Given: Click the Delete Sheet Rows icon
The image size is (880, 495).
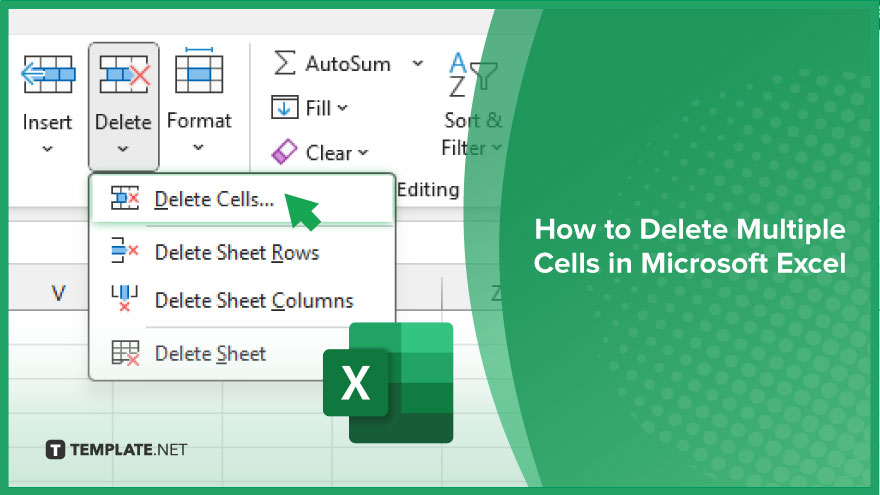Looking at the screenshot, I should coord(125,251).
